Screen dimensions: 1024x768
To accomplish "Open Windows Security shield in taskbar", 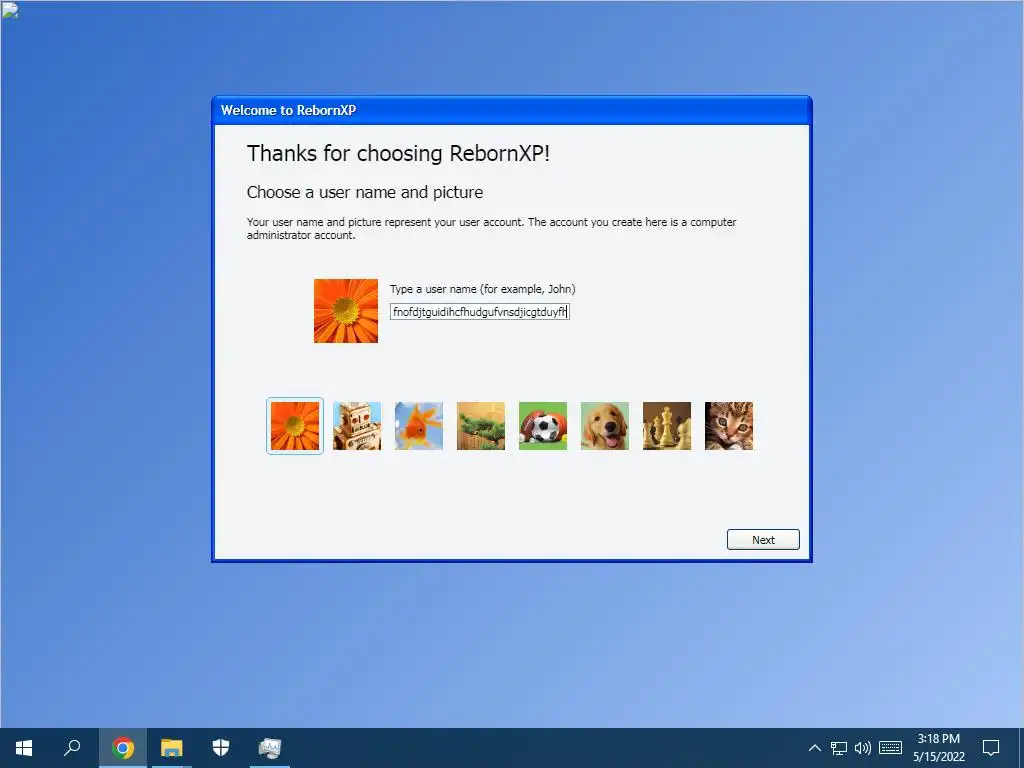I will click(x=221, y=748).
